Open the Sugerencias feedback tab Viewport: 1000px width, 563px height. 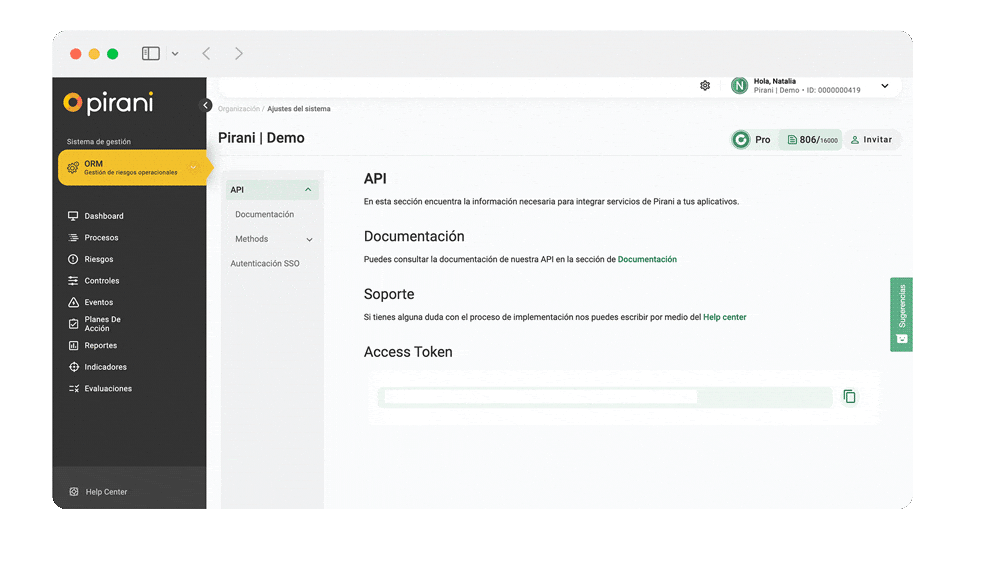click(901, 314)
